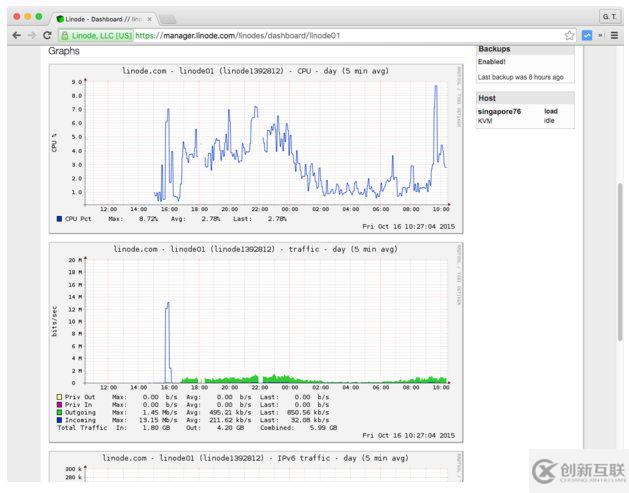This screenshot has width=629, height=493.
Task: Click the Linode favicon on the tab
Action: (60, 19)
